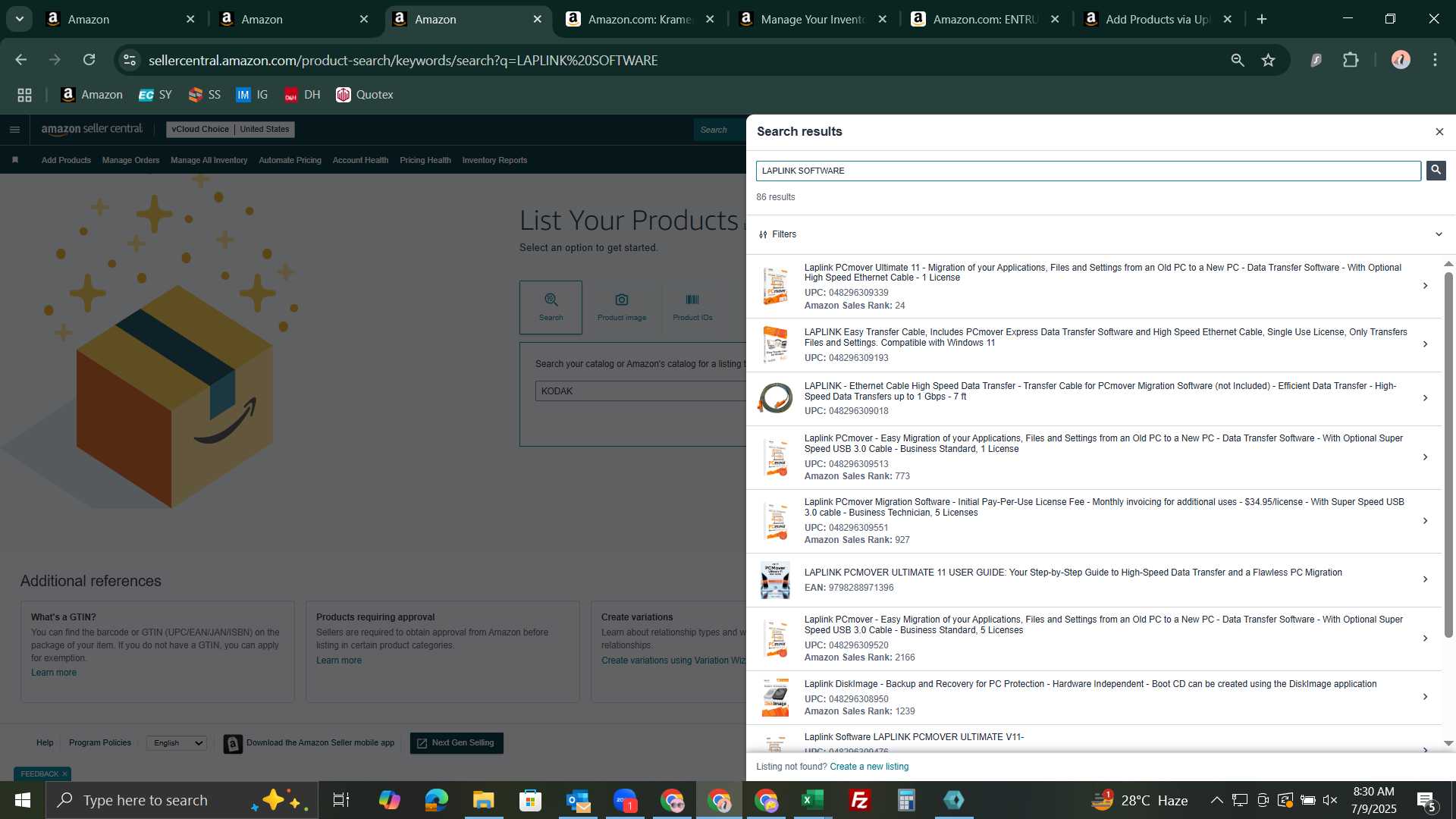Viewport: 1456px width, 819px height.
Task: Open Chrome three-dot menu
Action: [1435, 60]
